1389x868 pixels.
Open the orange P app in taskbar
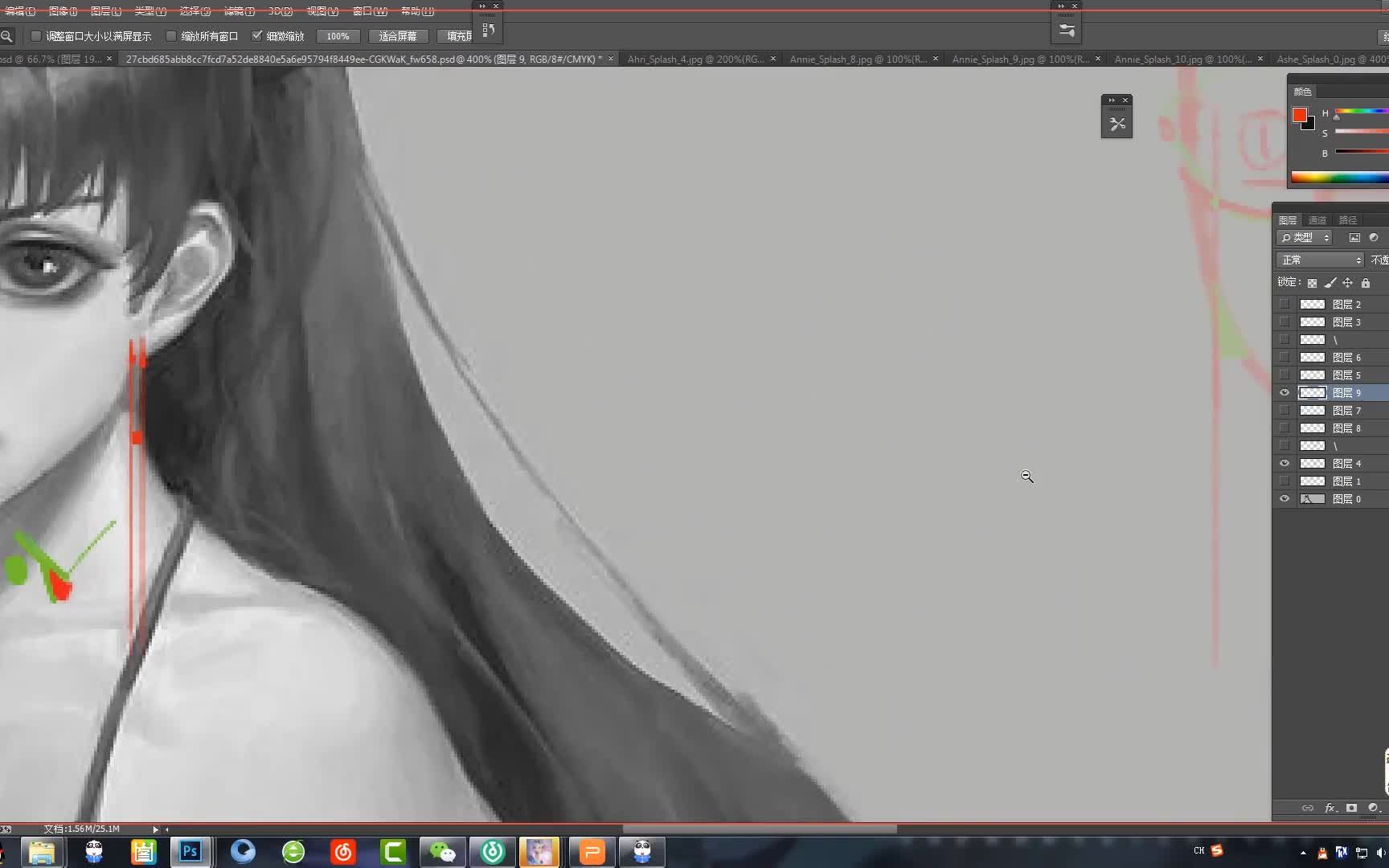click(592, 851)
